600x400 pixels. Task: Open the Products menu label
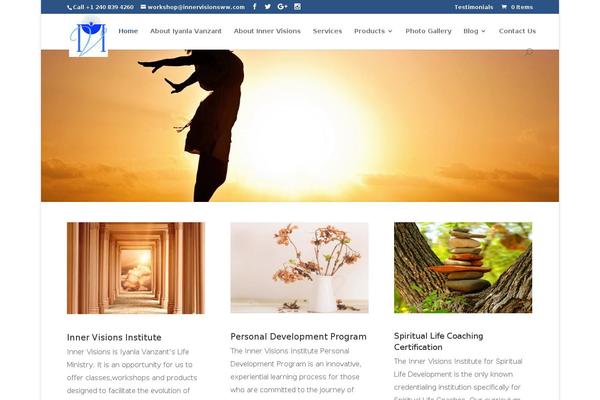(x=369, y=31)
